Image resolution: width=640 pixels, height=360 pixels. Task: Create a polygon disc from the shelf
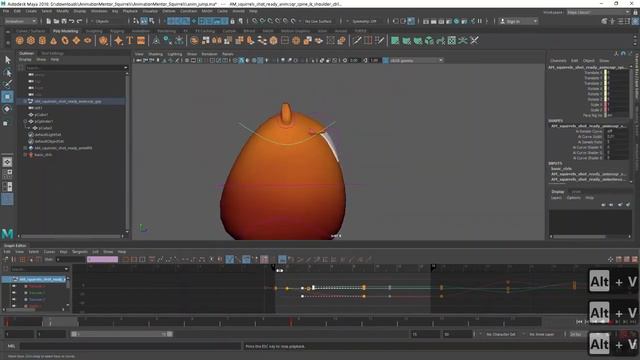pyautogui.click(x=88, y=40)
